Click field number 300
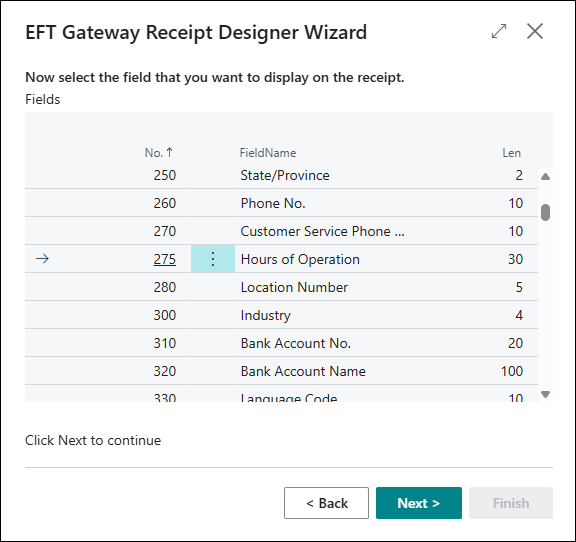Image resolution: width=576 pixels, height=542 pixels. pyautogui.click(x=165, y=315)
